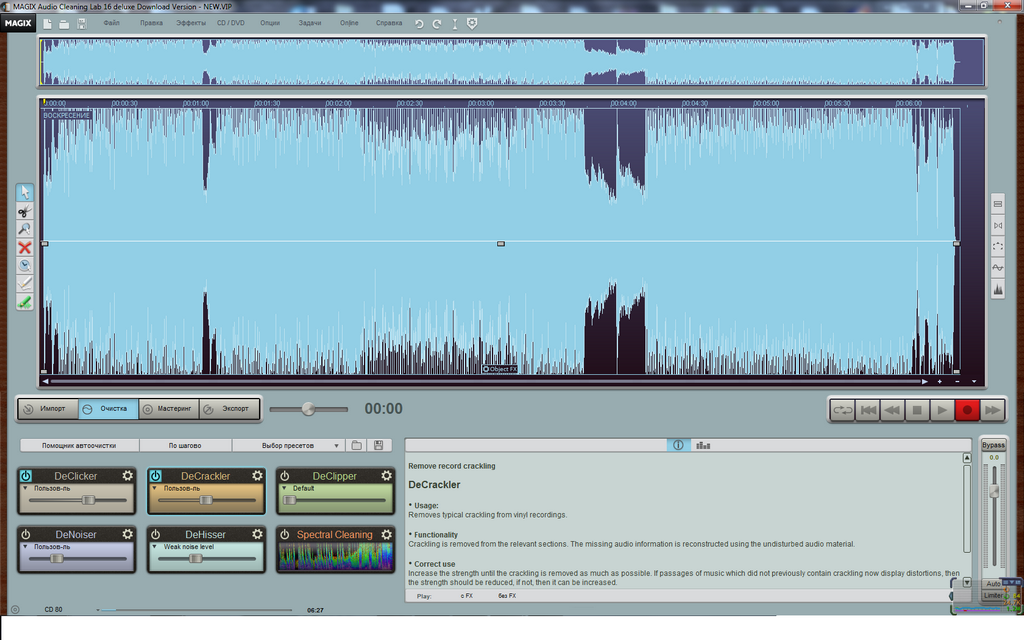Image resolution: width=1024 pixels, height=640 pixels.
Task: Open a project using the folder icon in the top toolbar
Action: (64, 24)
